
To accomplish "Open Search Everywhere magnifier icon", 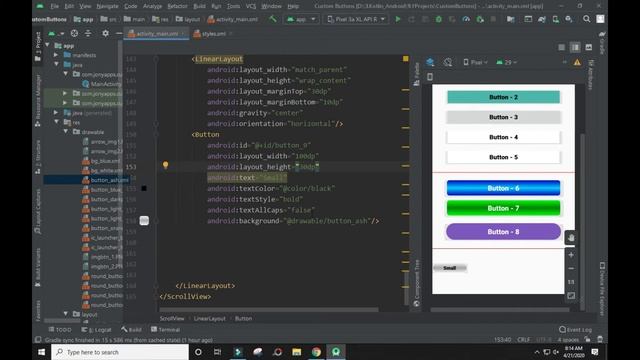I will point(587,19).
